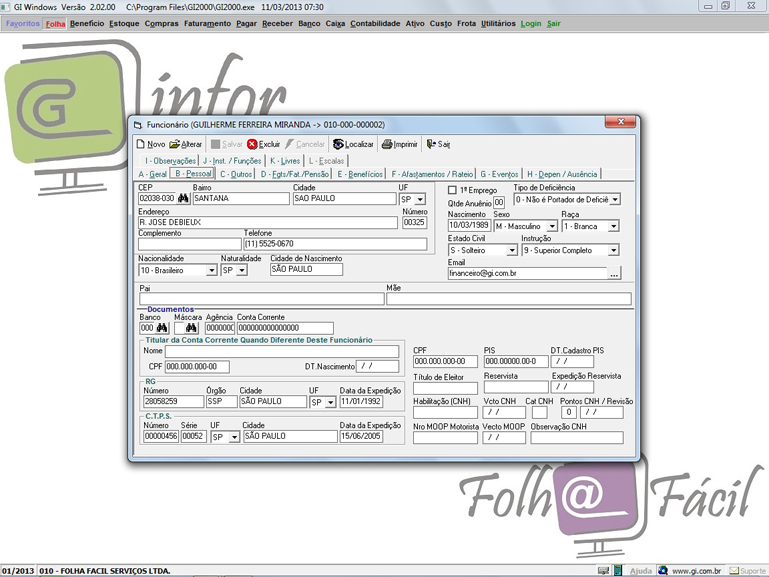Click Suporte in the status bar
Screen dimensions: 769x577
click(747, 571)
